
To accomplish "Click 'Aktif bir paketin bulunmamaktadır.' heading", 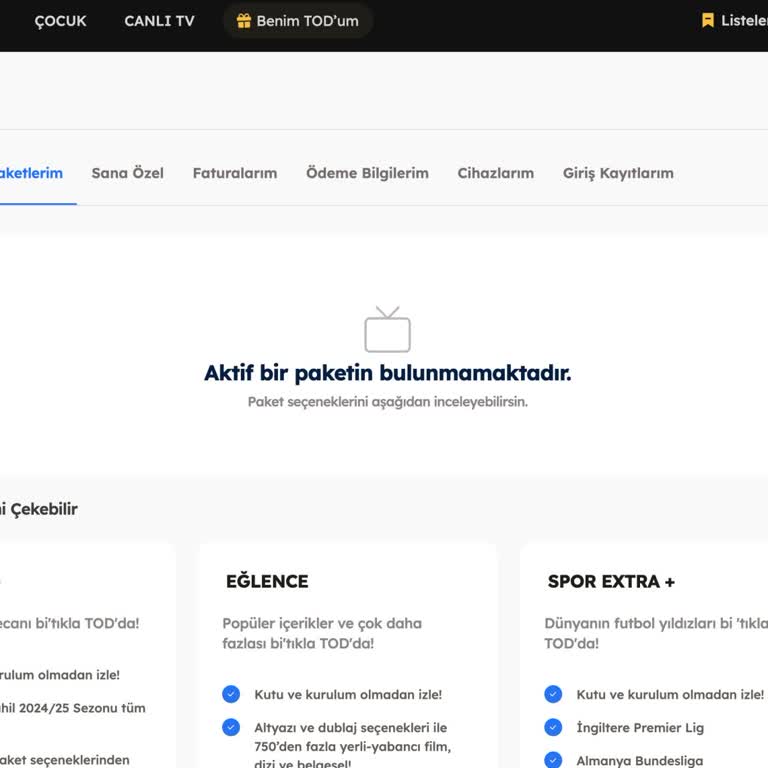I will [x=387, y=373].
